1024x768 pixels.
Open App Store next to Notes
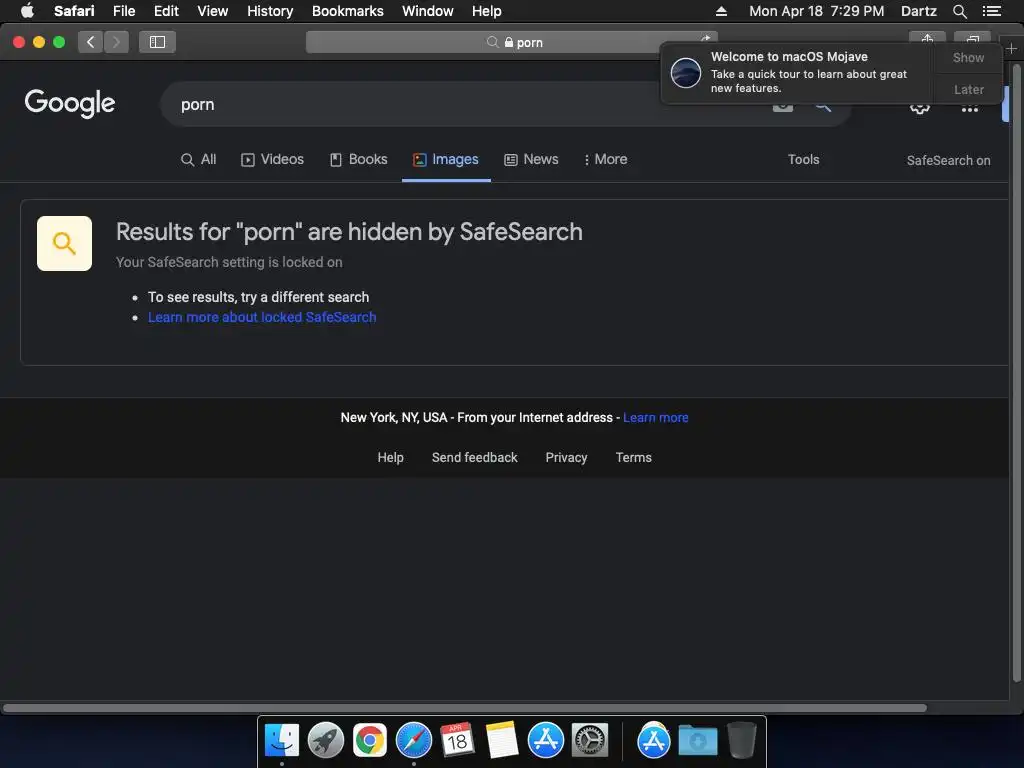[x=546, y=741]
